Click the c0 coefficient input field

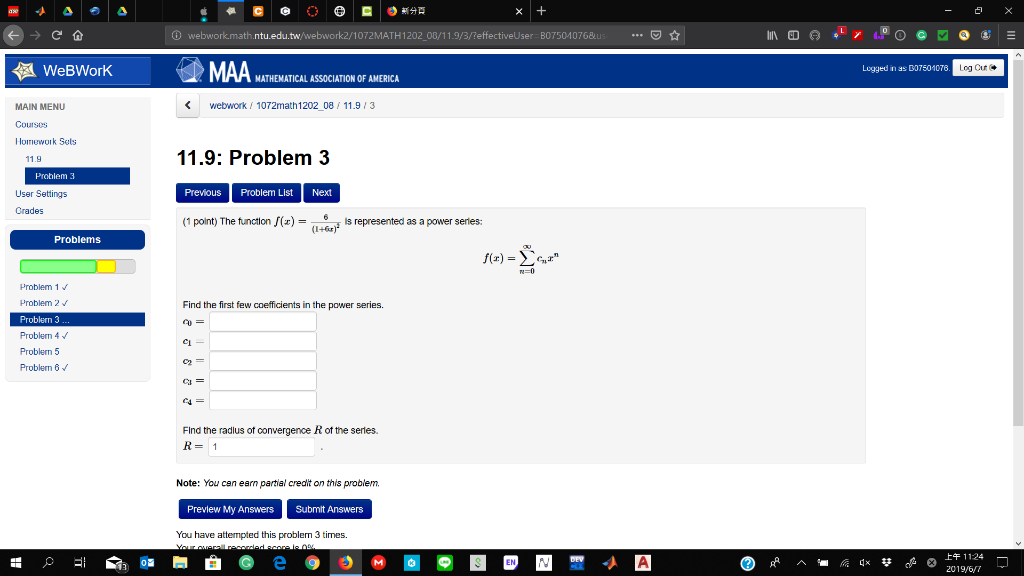tap(262, 321)
